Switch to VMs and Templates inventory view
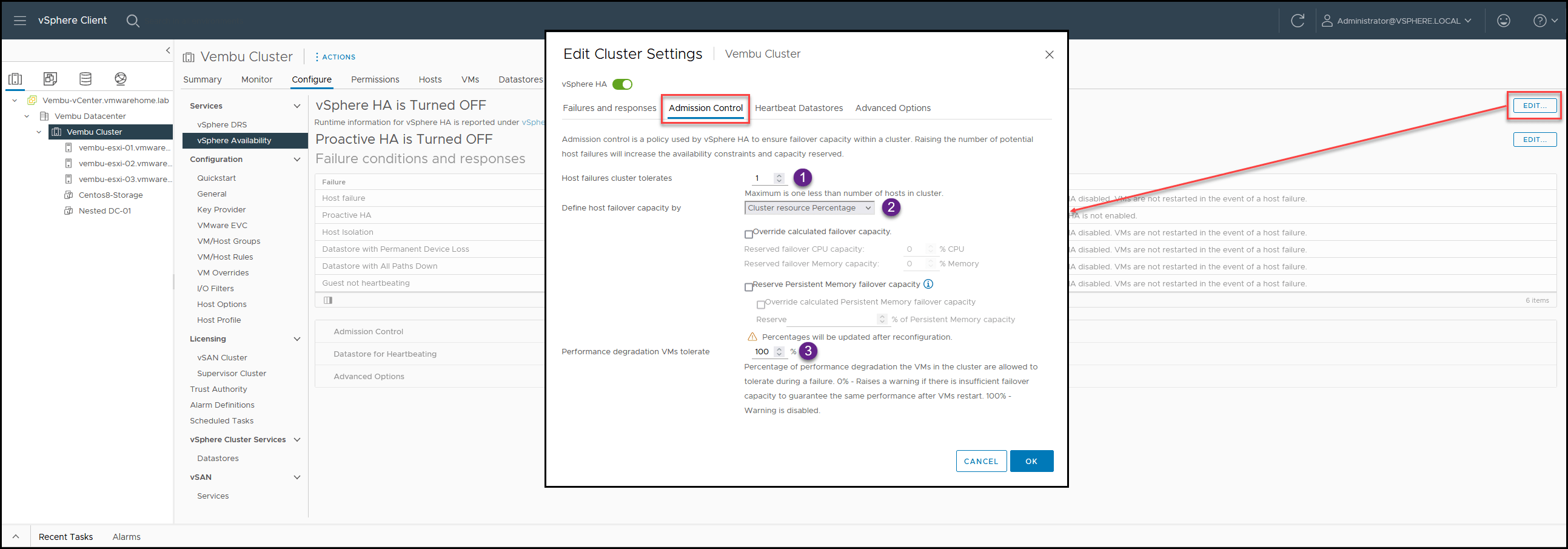 point(50,78)
